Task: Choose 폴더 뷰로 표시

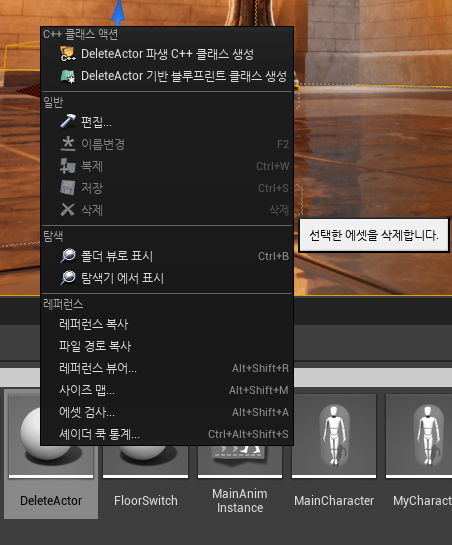Action: (167, 256)
